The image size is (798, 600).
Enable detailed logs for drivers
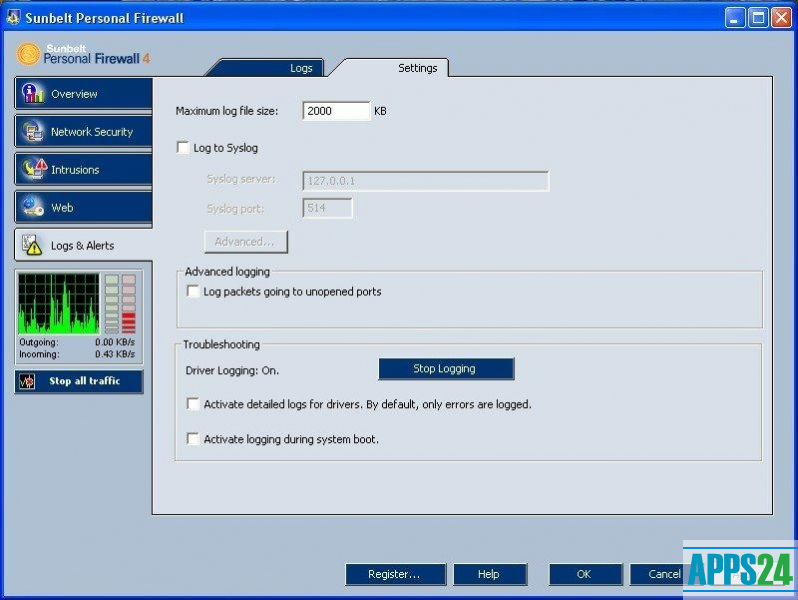193,405
